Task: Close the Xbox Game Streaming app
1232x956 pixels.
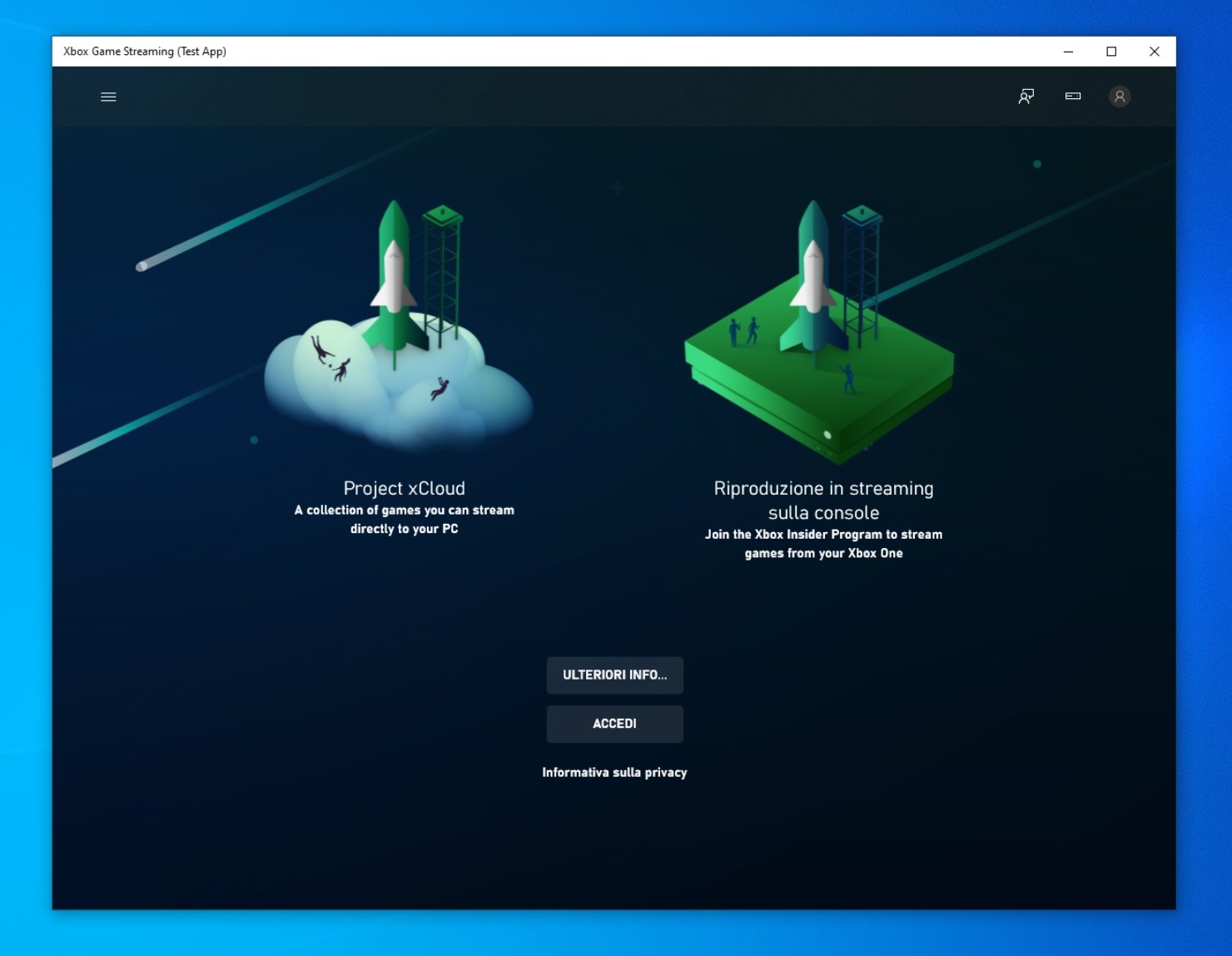Action: tap(1155, 51)
